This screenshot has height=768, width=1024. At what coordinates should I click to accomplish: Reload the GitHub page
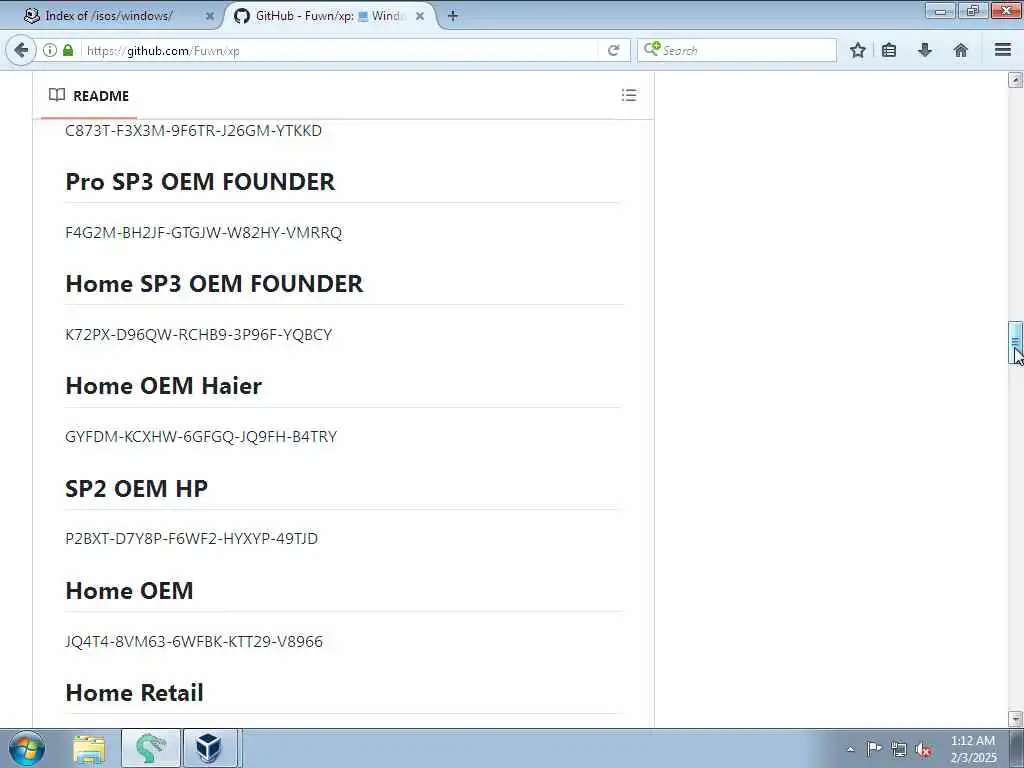point(613,50)
